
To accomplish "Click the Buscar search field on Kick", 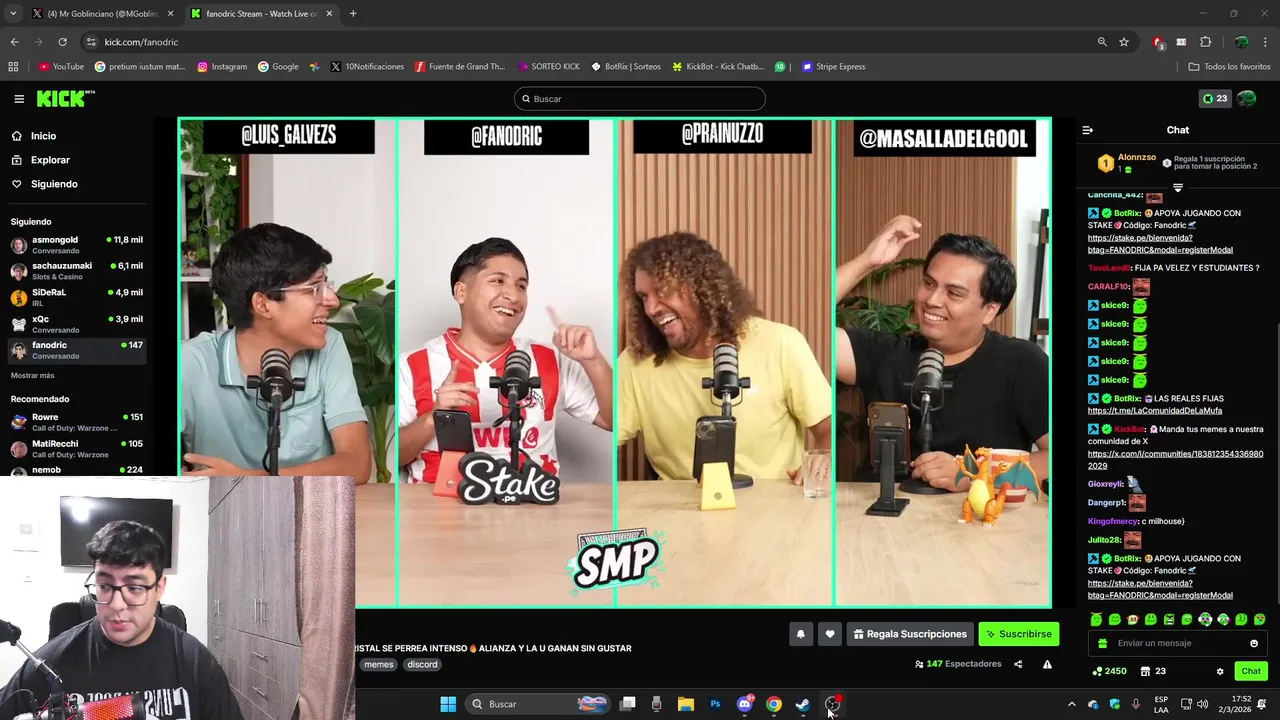I will point(640,99).
